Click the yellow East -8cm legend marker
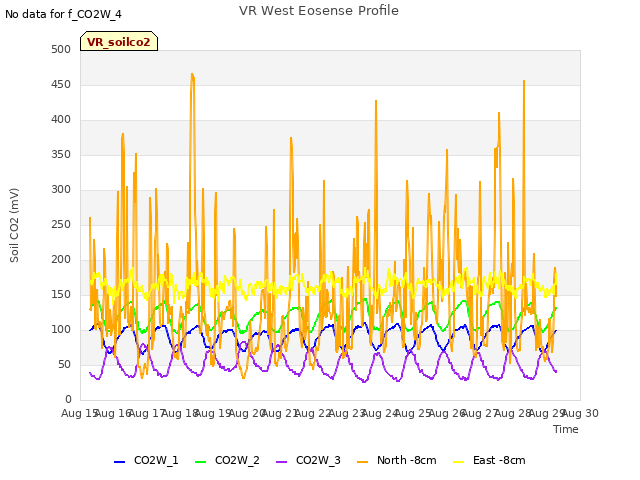 (x=459, y=462)
